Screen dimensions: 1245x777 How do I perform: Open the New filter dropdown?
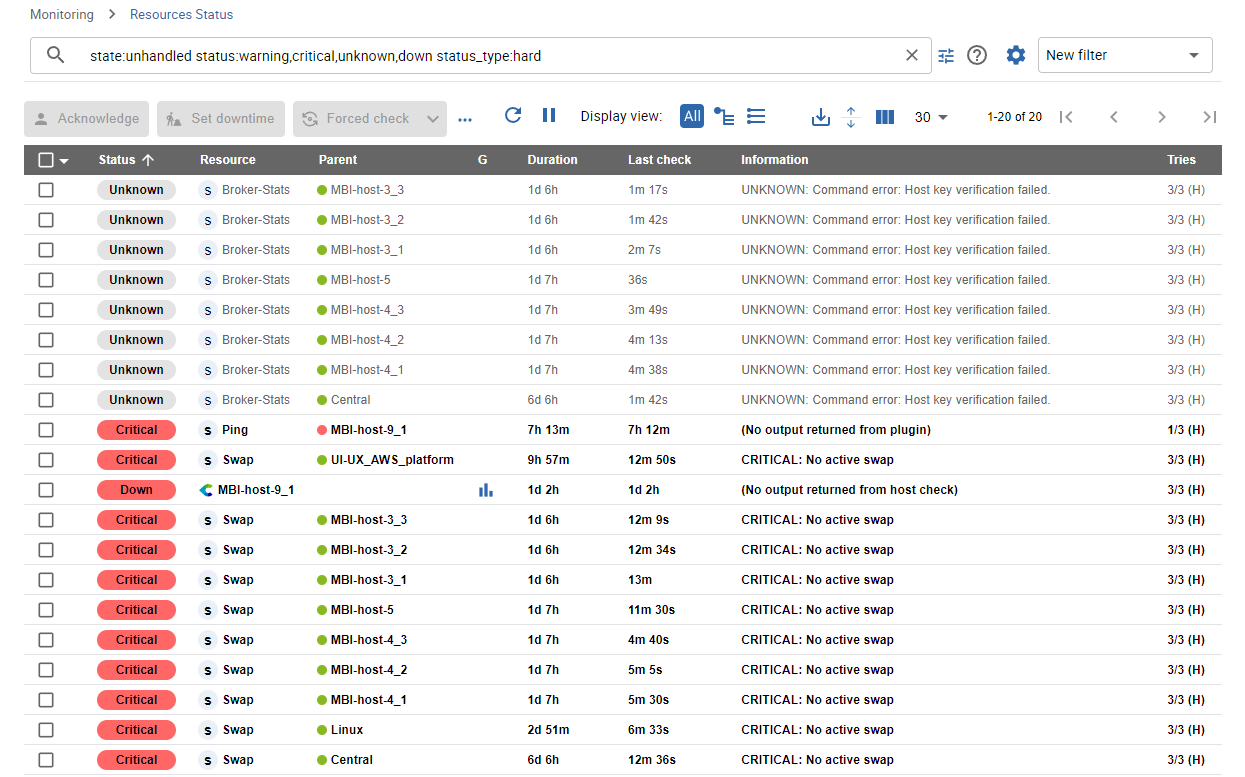point(1124,56)
